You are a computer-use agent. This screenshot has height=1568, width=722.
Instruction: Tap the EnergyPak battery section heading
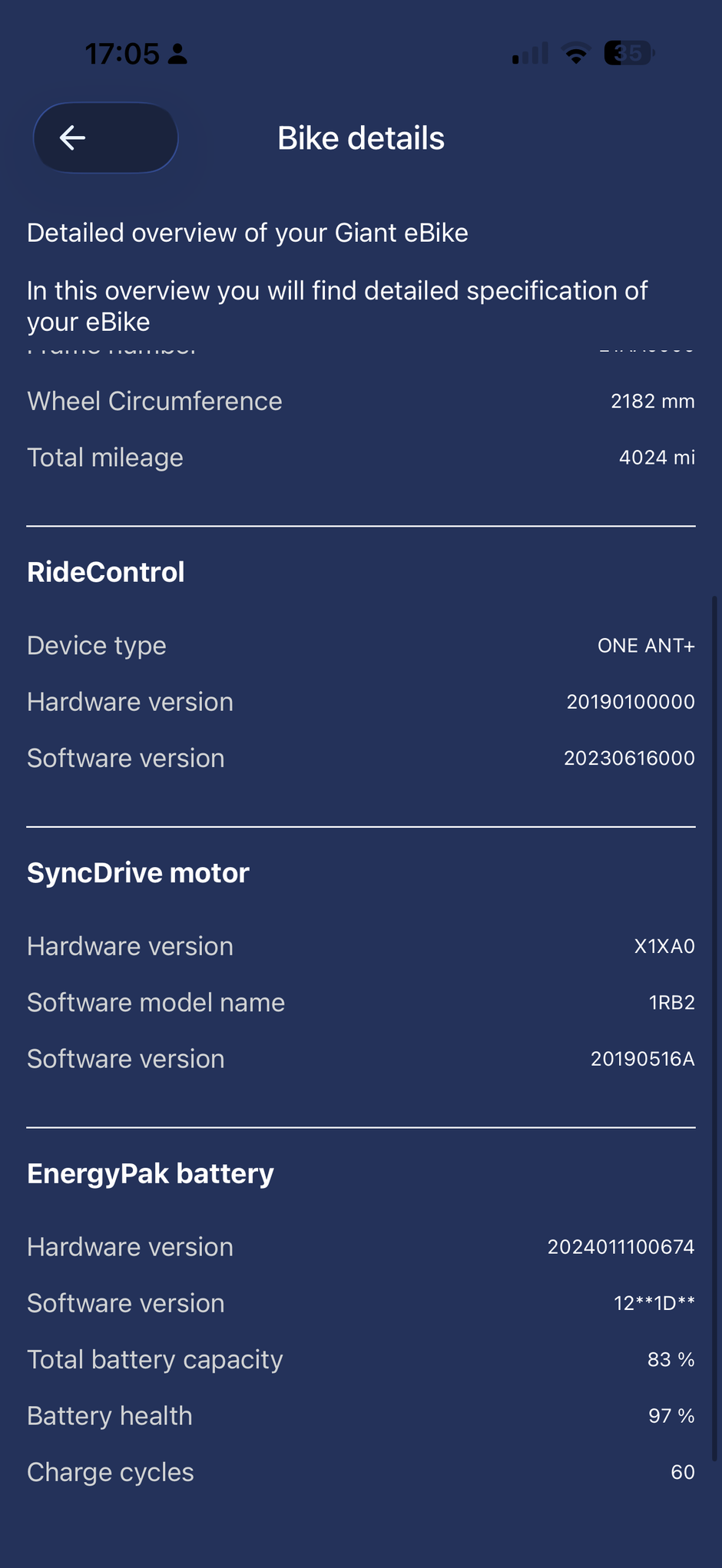coord(151,1174)
